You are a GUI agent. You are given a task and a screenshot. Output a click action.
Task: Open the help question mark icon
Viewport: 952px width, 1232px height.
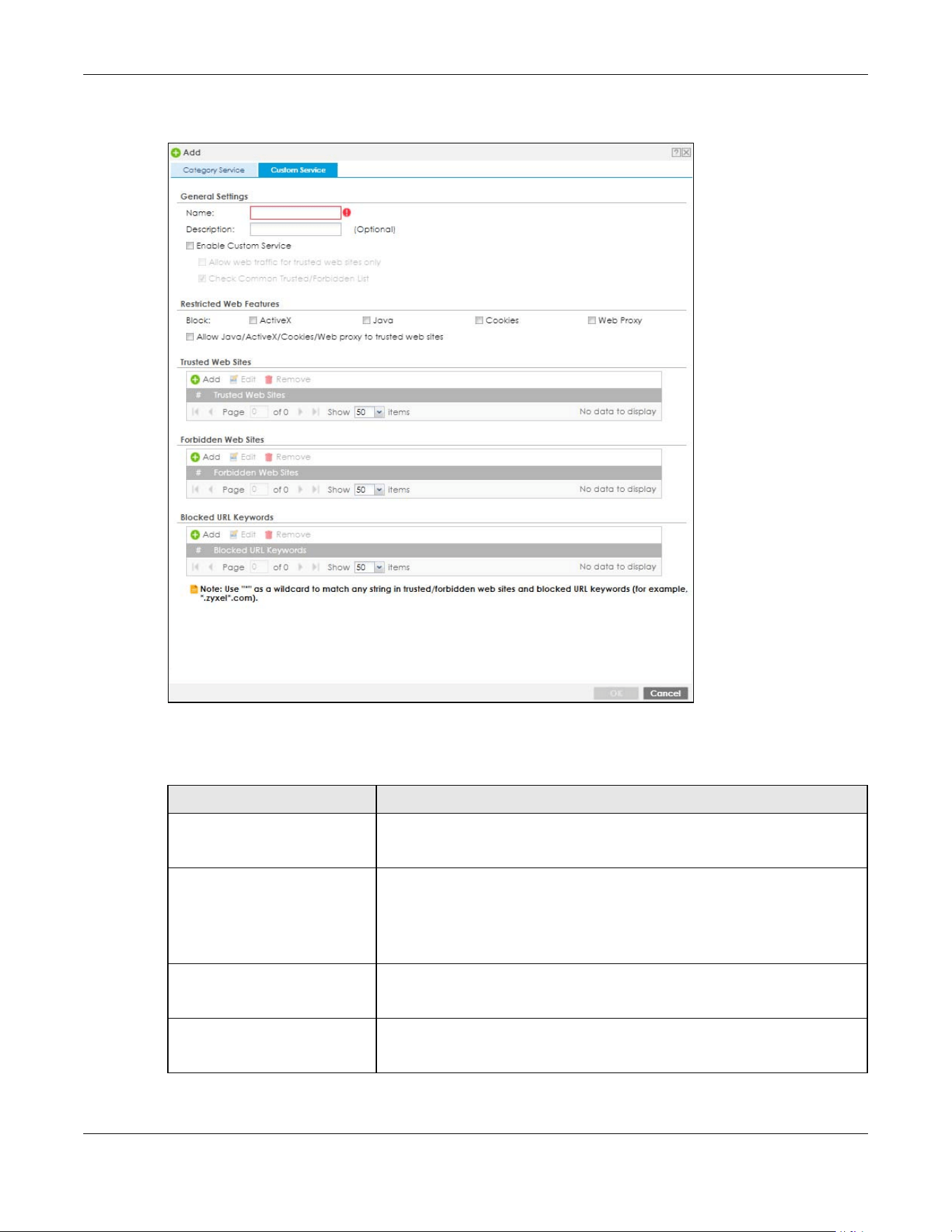[676, 153]
